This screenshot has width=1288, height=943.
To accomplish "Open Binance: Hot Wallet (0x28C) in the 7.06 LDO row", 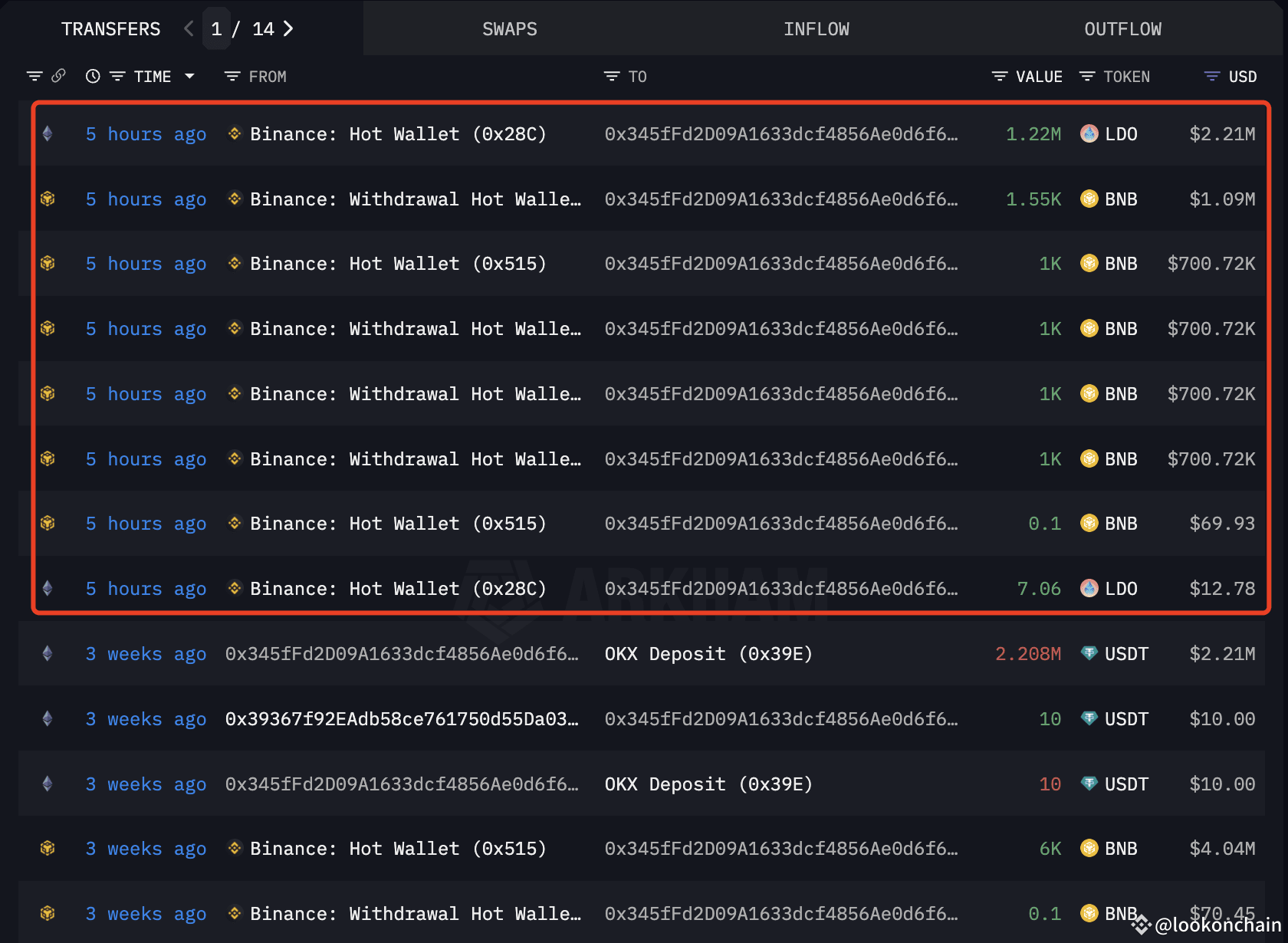I will click(398, 589).
